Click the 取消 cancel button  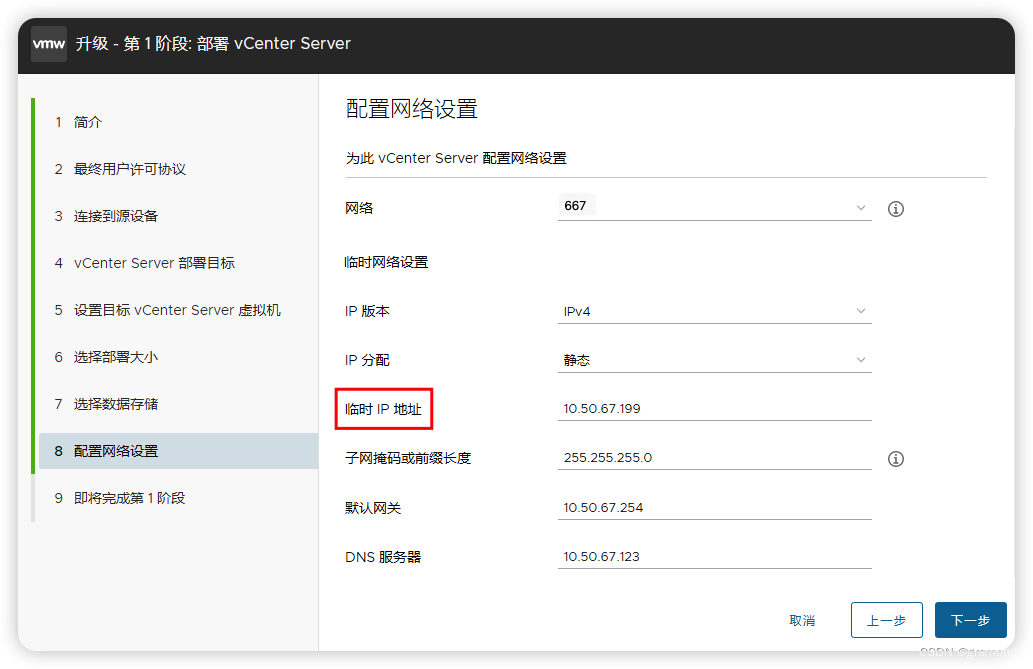click(x=802, y=620)
